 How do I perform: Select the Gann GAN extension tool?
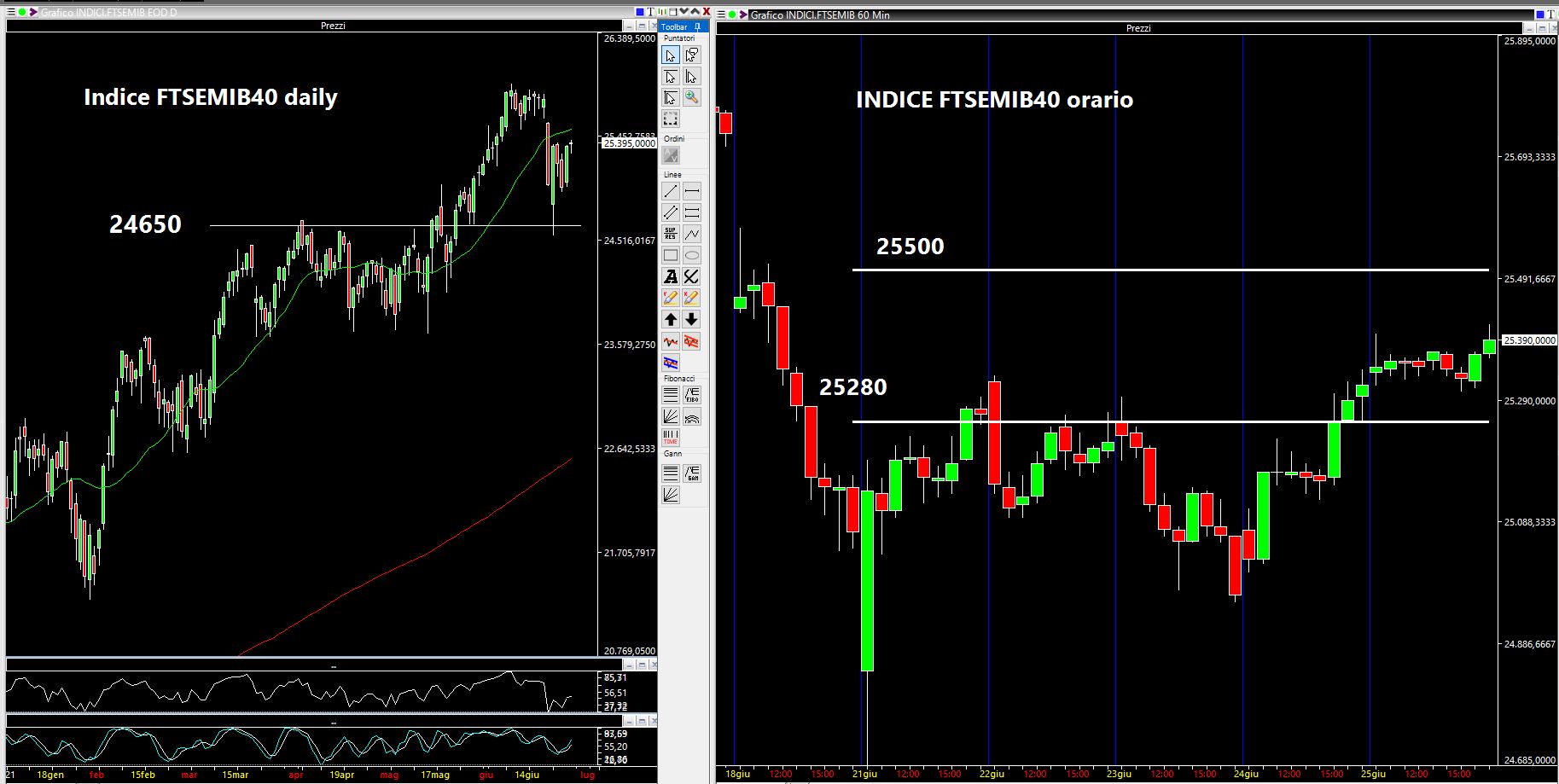tap(691, 473)
